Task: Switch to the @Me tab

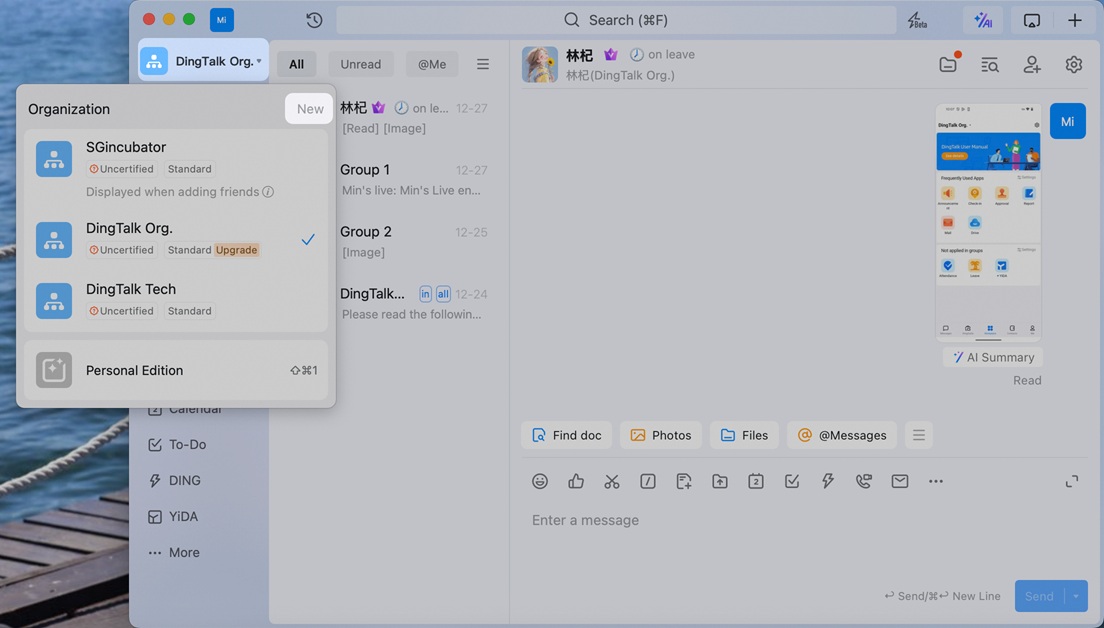Action: pyautogui.click(x=432, y=64)
